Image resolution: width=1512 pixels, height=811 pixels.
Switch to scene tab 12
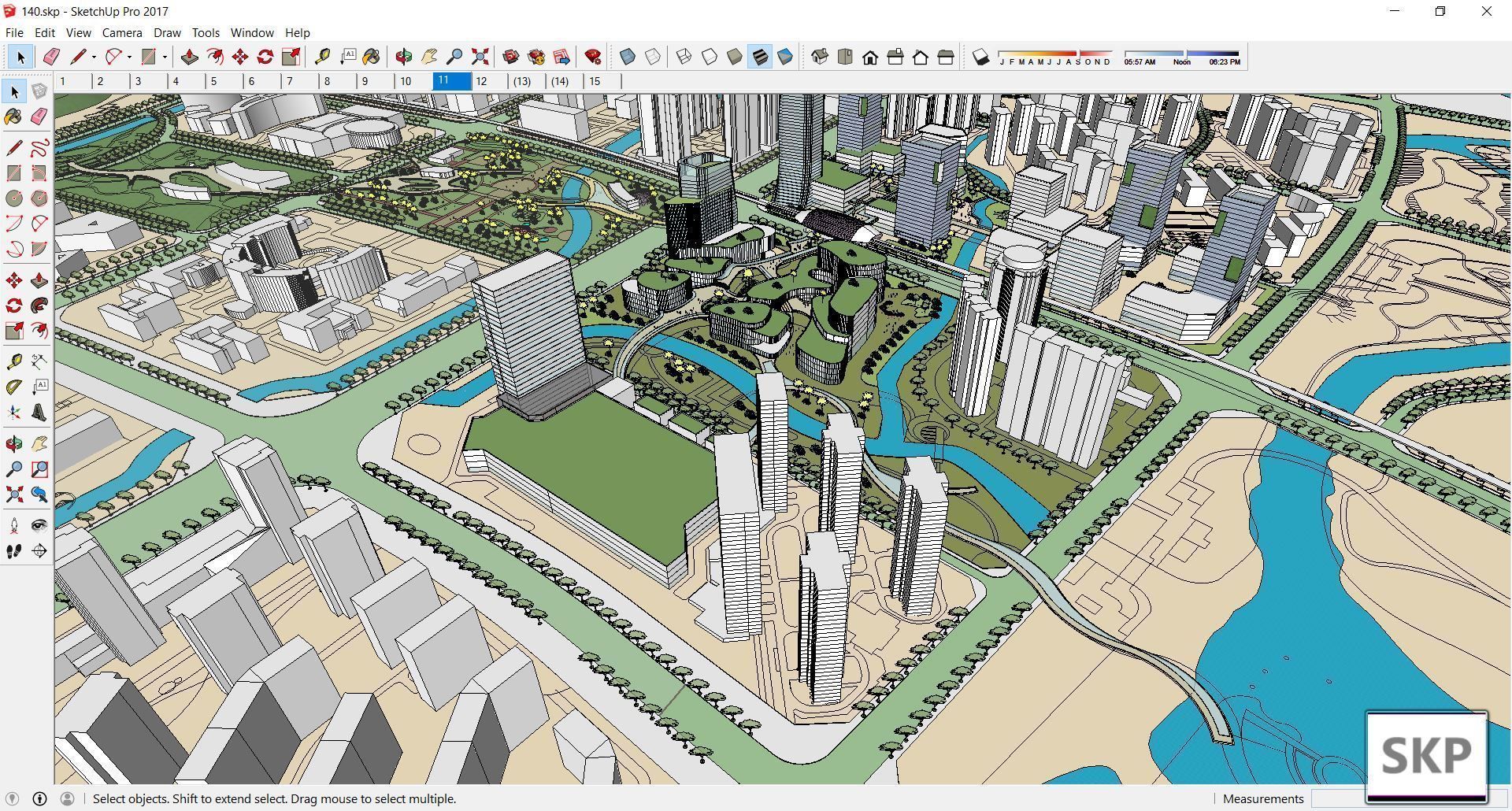coord(490,81)
